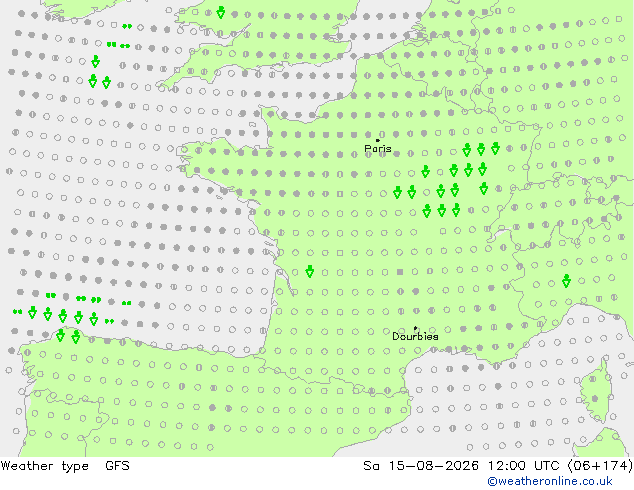Click the '(06+174)' forecast run text
The width and height of the screenshot is (634, 490).
click(x=600, y=466)
